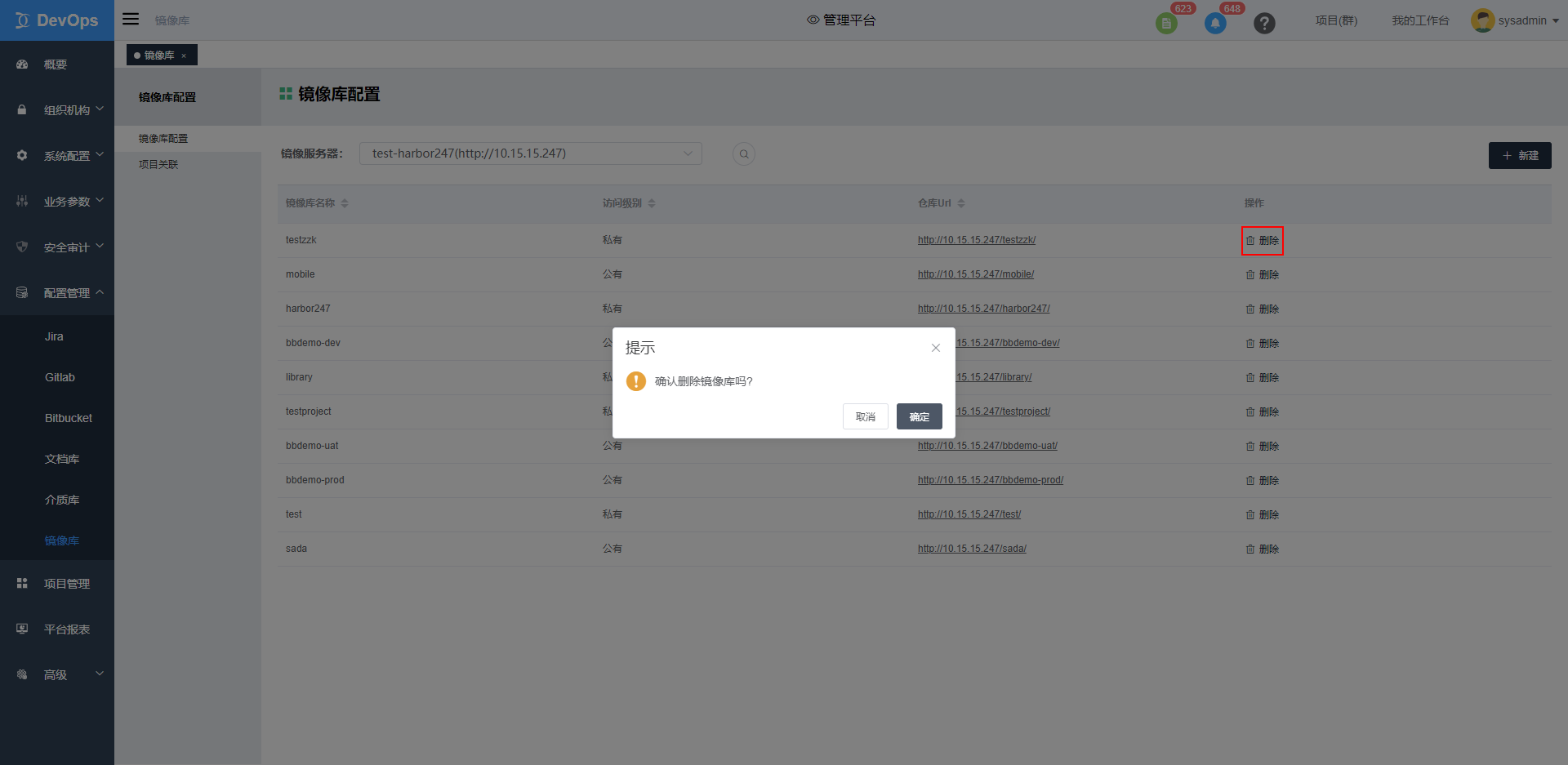Open 平台报表 in the sidebar
Viewport: 1568px width, 765px height.
57,629
